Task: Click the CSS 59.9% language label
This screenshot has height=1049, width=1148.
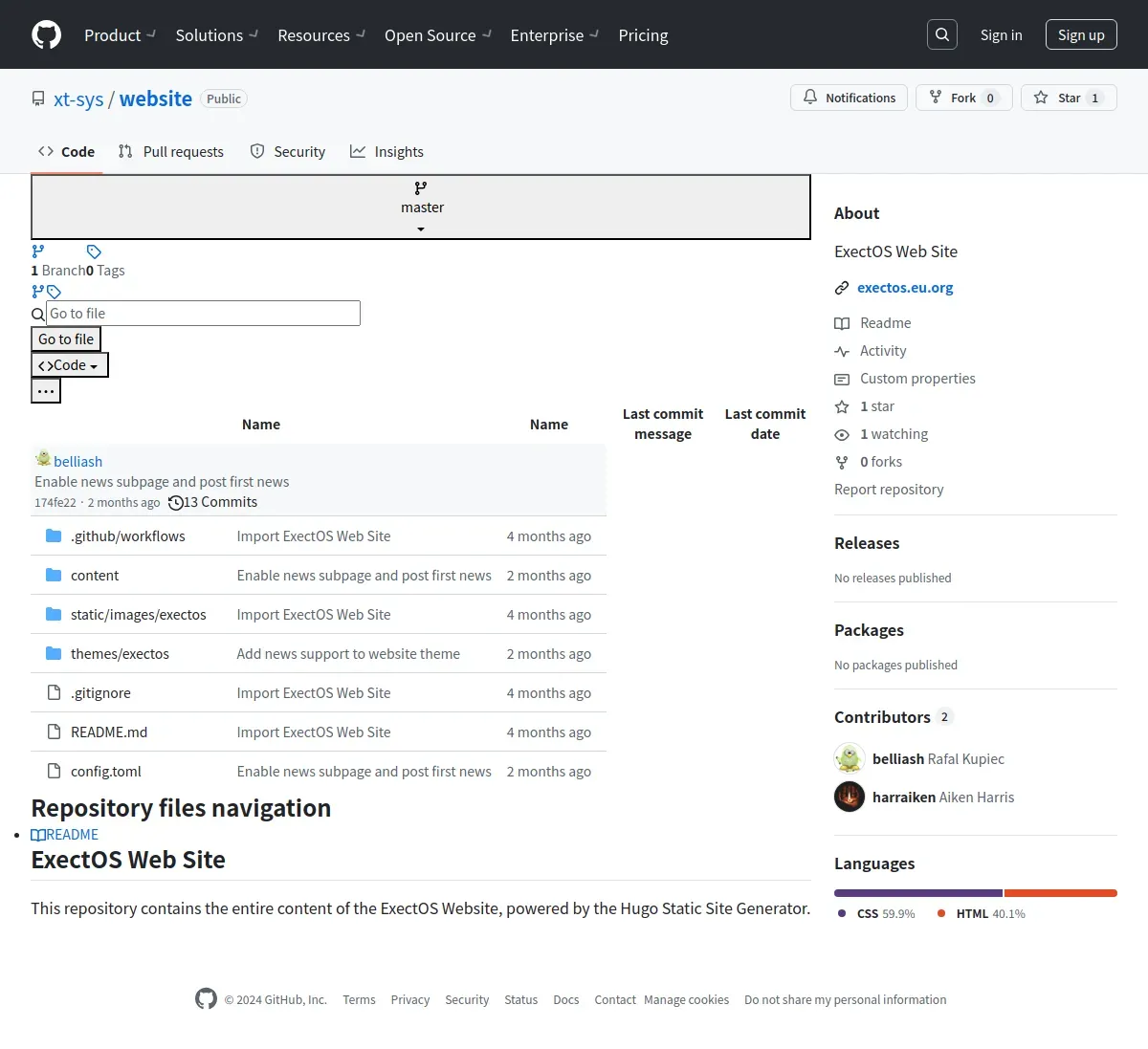Action: coord(876,914)
